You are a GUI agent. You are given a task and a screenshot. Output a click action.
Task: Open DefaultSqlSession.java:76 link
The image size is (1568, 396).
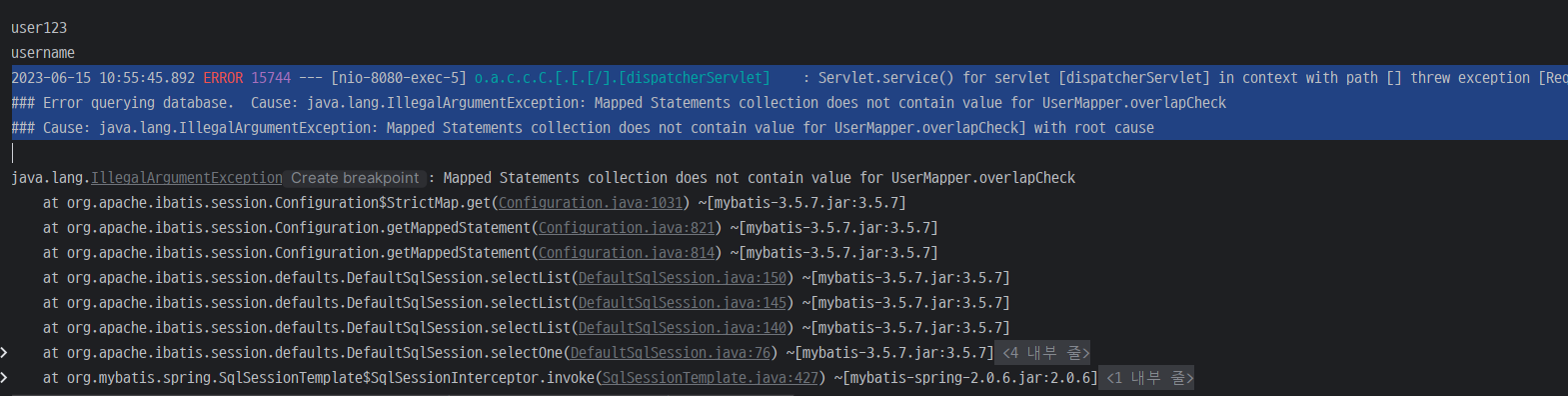671,353
